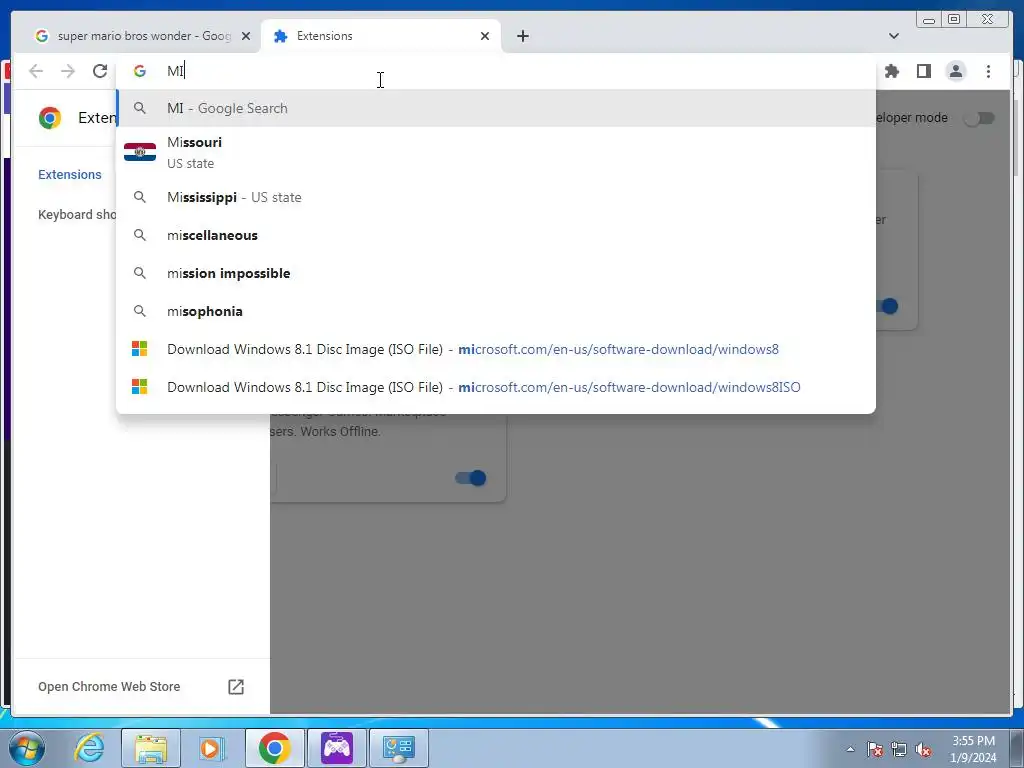Click the clock showing 3:55 PM

(973, 749)
